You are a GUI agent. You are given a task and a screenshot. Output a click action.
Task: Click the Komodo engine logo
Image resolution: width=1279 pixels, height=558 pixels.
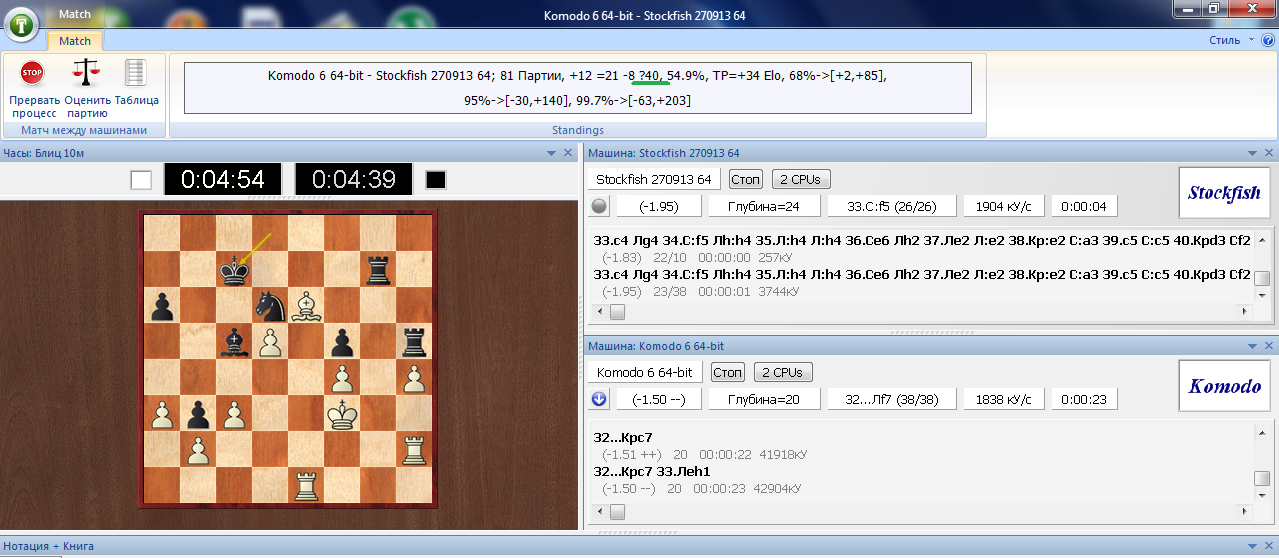(x=1223, y=387)
